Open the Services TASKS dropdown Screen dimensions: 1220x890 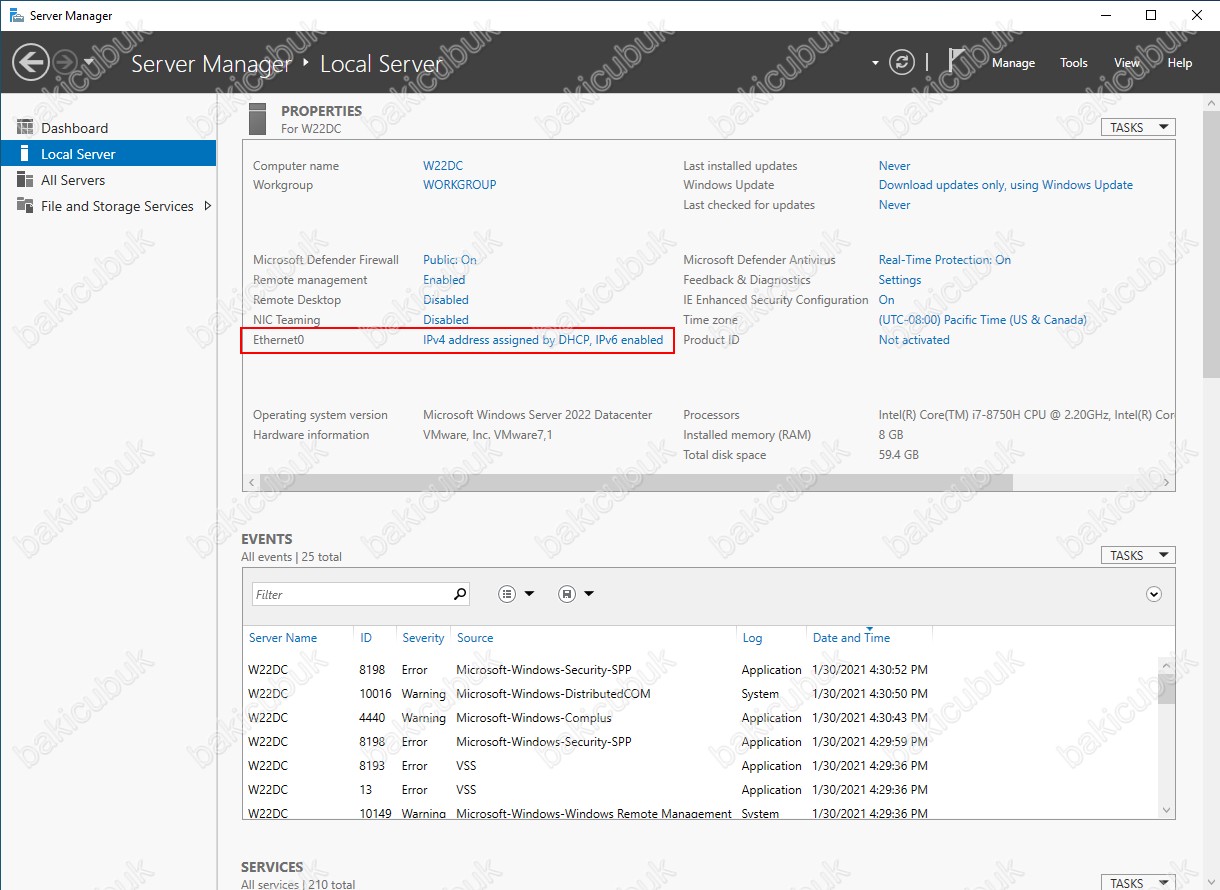pos(1138,883)
